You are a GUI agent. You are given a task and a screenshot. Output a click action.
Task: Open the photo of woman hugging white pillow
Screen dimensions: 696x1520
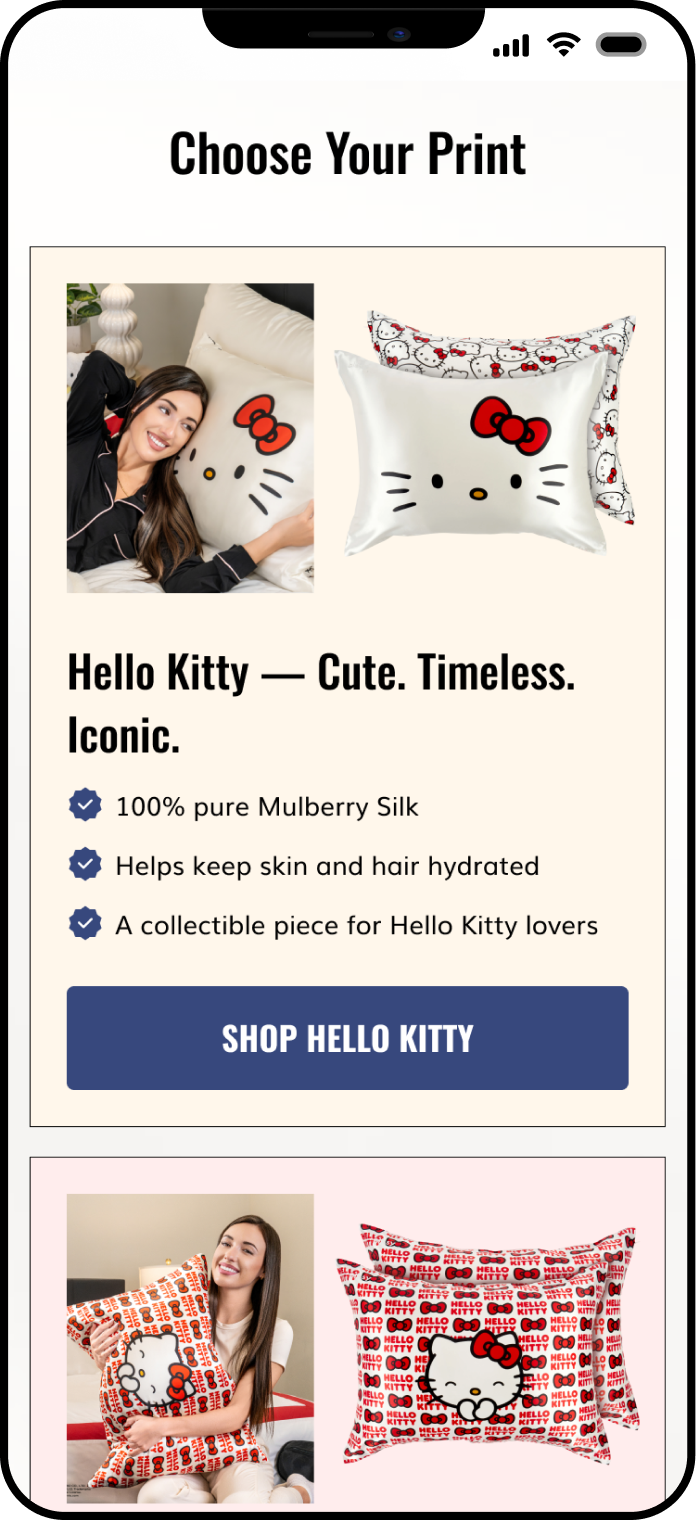pos(190,438)
